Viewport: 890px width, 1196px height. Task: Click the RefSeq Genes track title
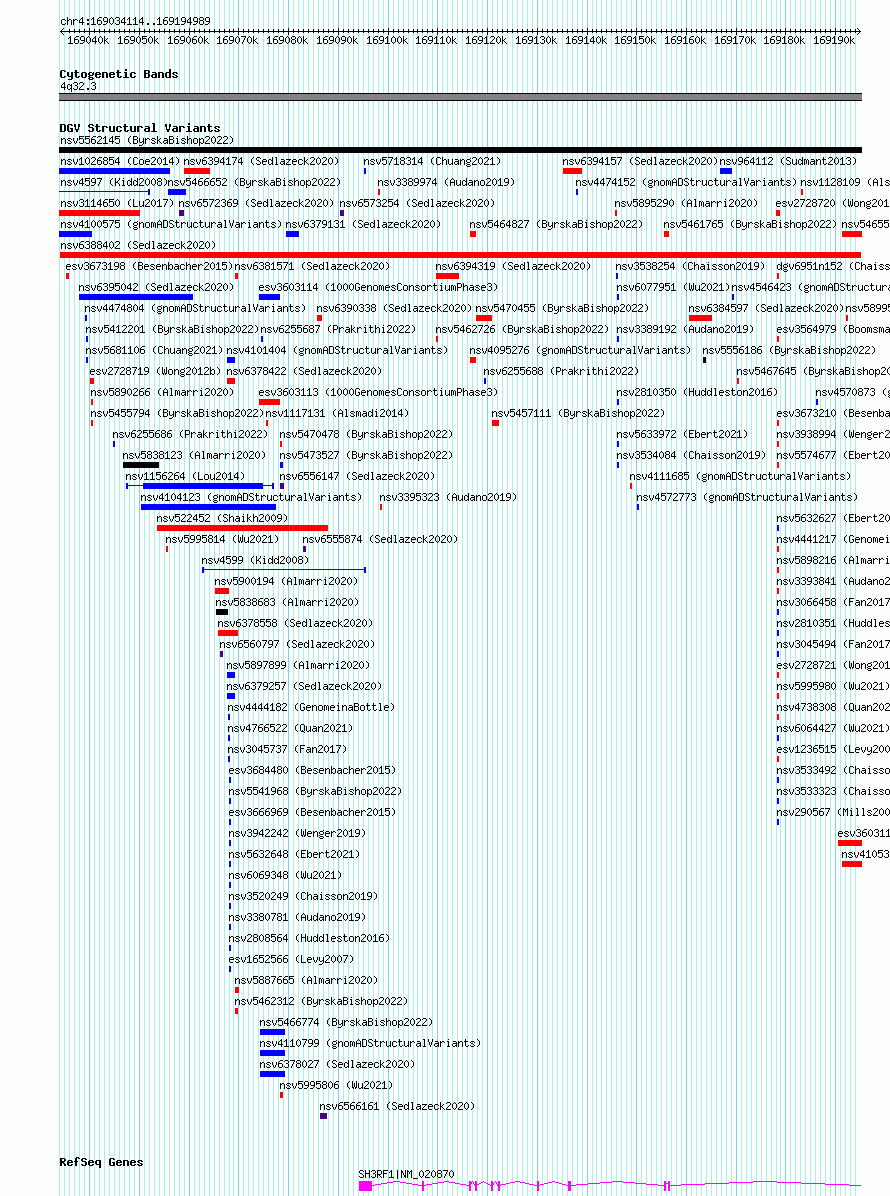(101, 1162)
